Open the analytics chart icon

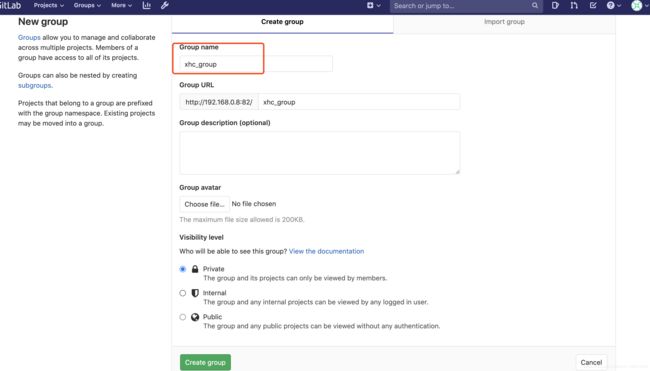(x=147, y=5)
